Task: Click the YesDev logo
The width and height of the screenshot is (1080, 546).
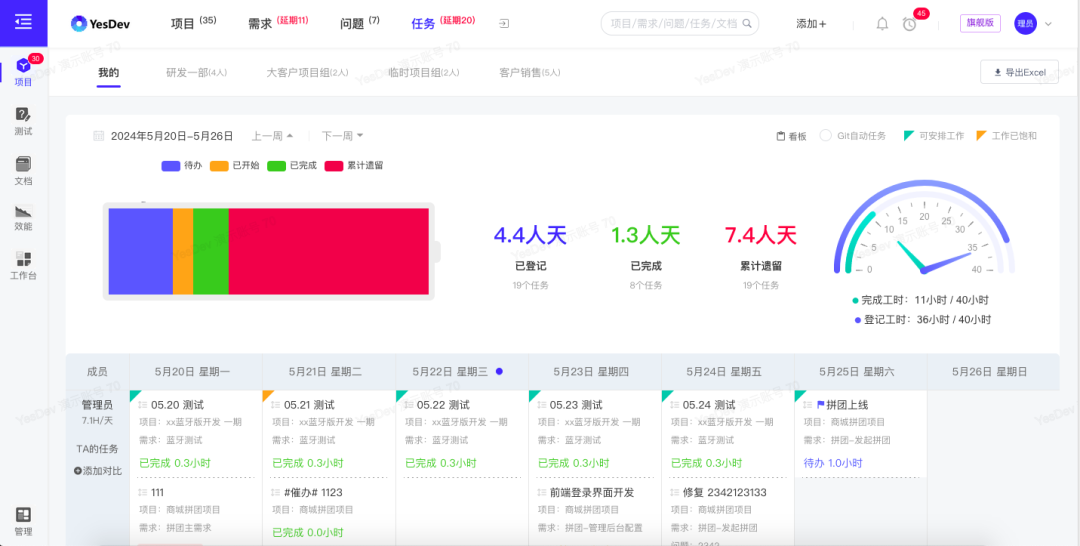Action: point(101,23)
